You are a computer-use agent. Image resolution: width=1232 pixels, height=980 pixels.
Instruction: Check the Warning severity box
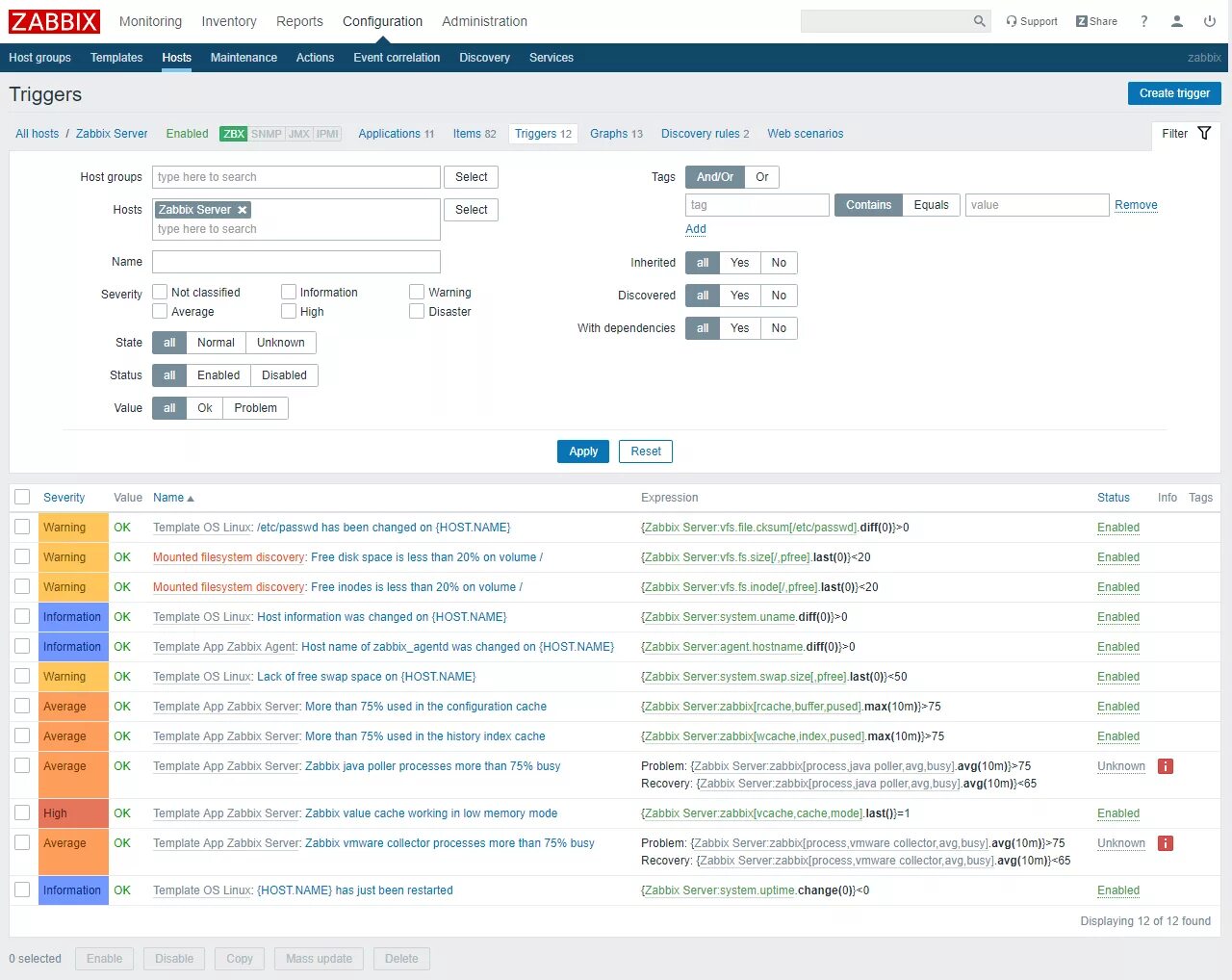click(417, 292)
